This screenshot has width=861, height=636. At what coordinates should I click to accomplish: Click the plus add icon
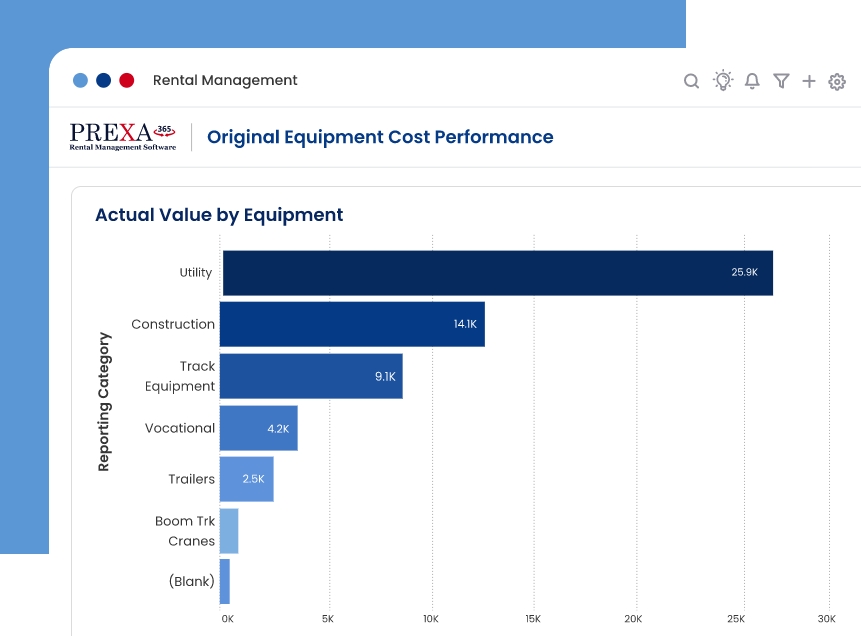809,81
